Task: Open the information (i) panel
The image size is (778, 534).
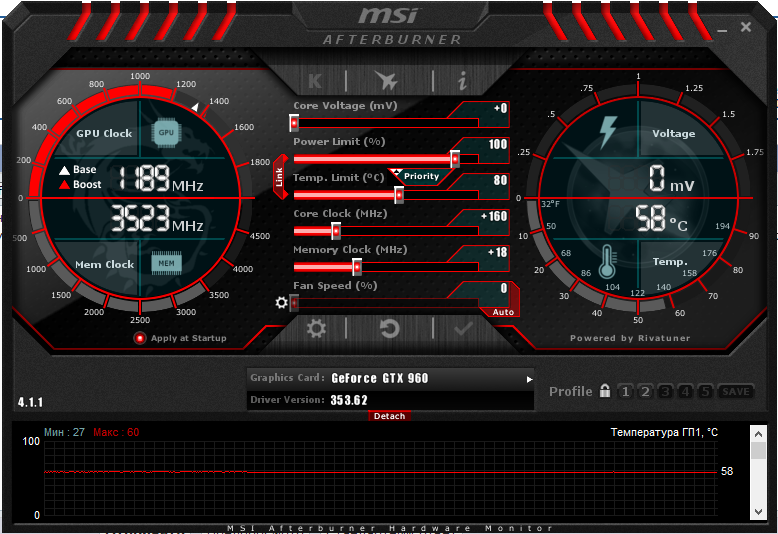Action: point(462,82)
